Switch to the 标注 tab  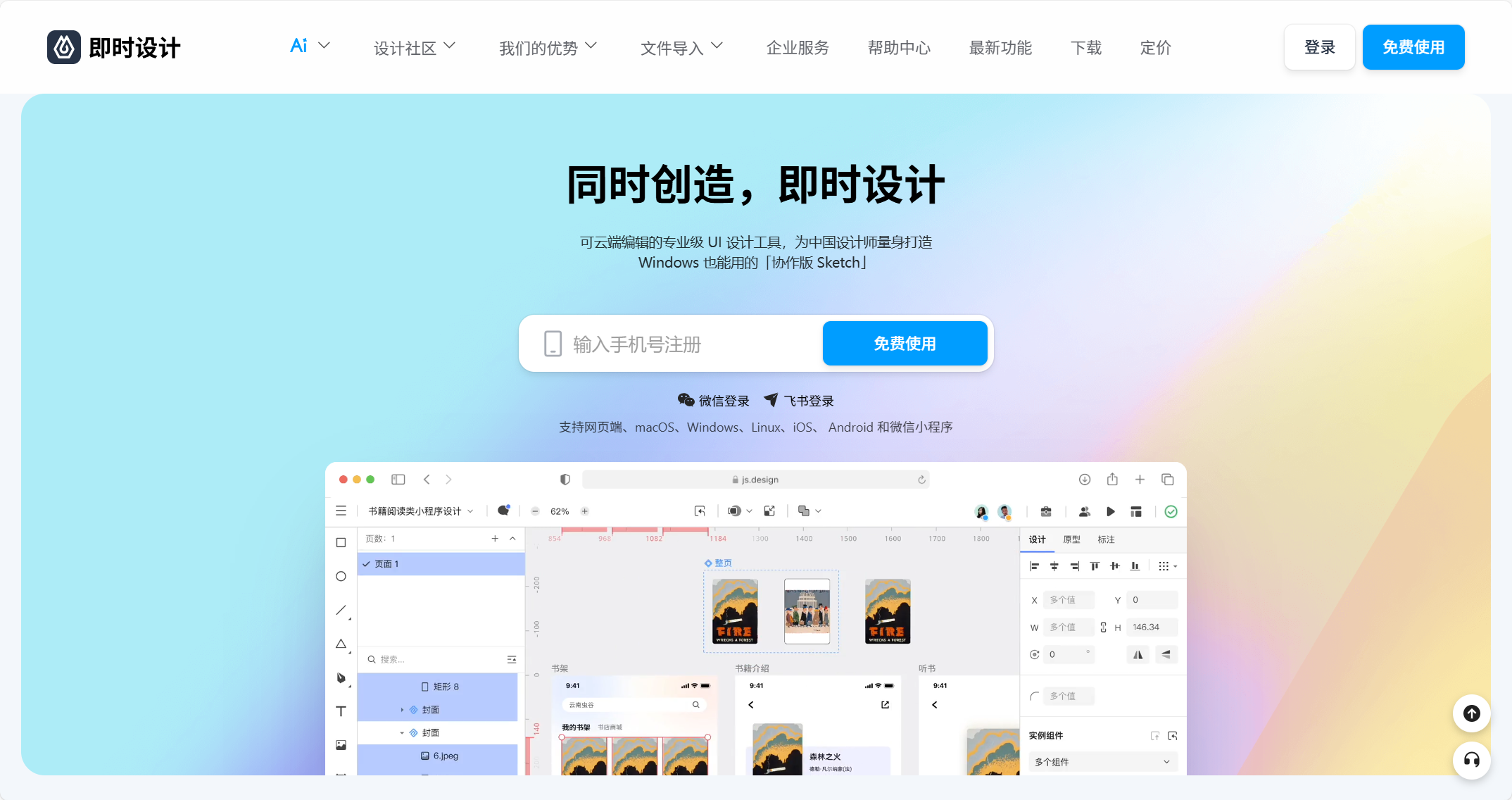1106,539
